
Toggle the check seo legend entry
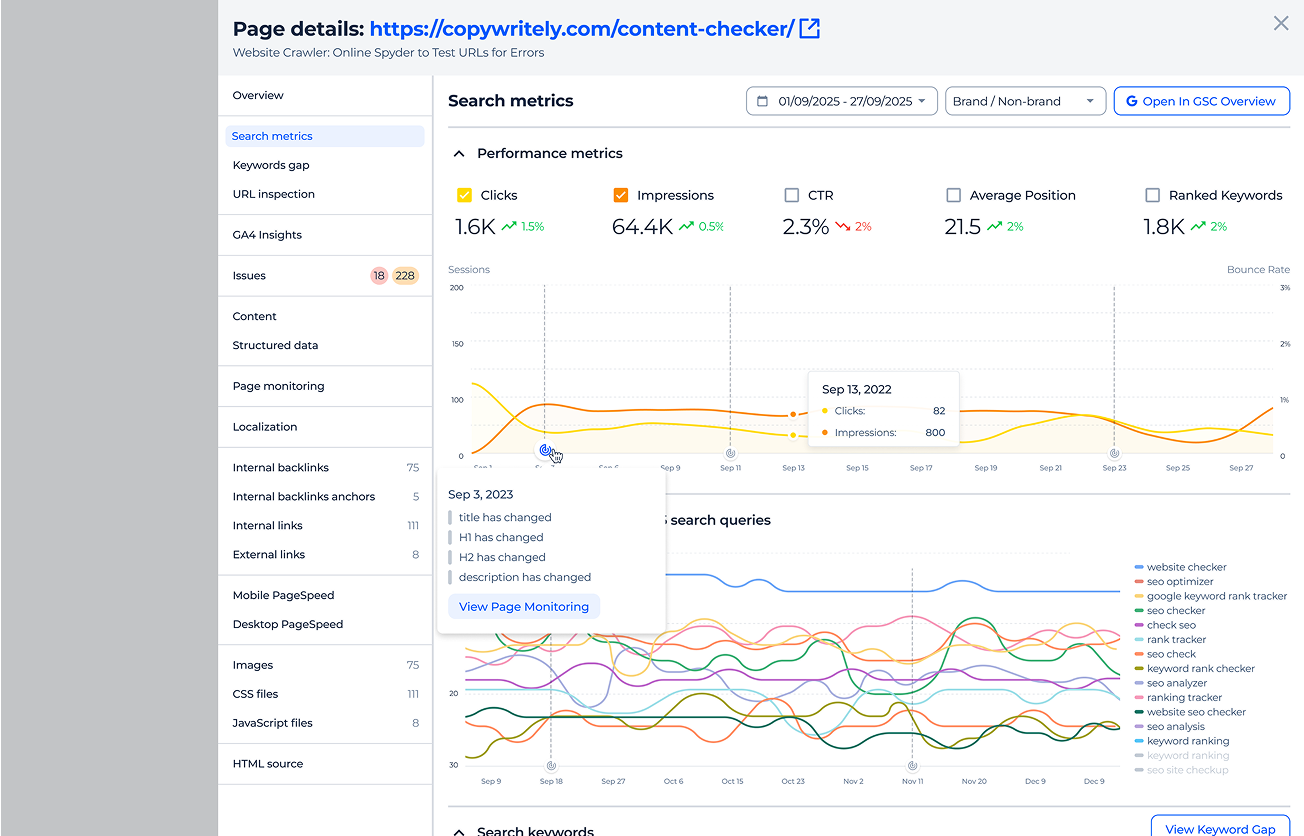point(1165,625)
